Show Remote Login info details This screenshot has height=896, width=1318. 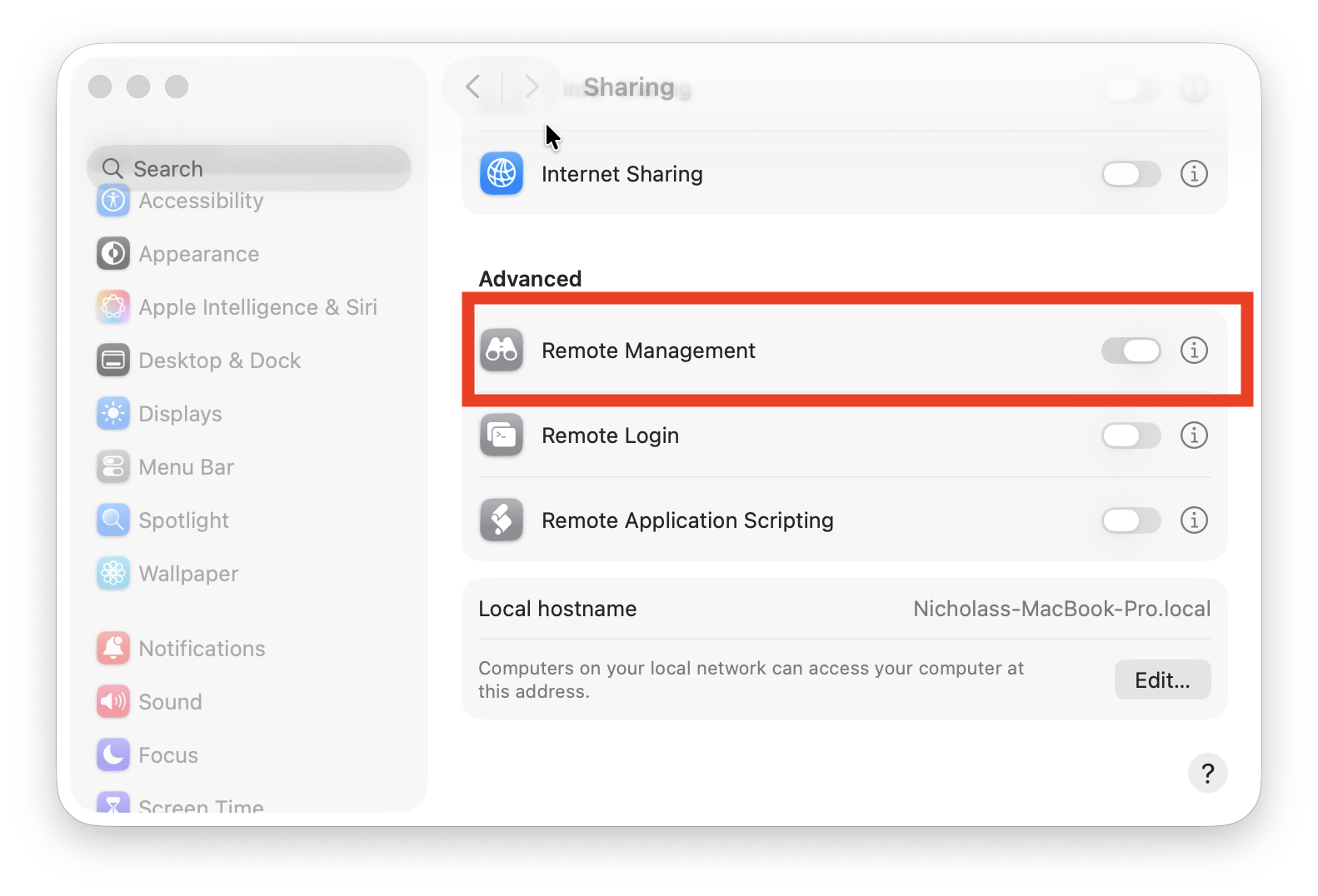[1194, 436]
